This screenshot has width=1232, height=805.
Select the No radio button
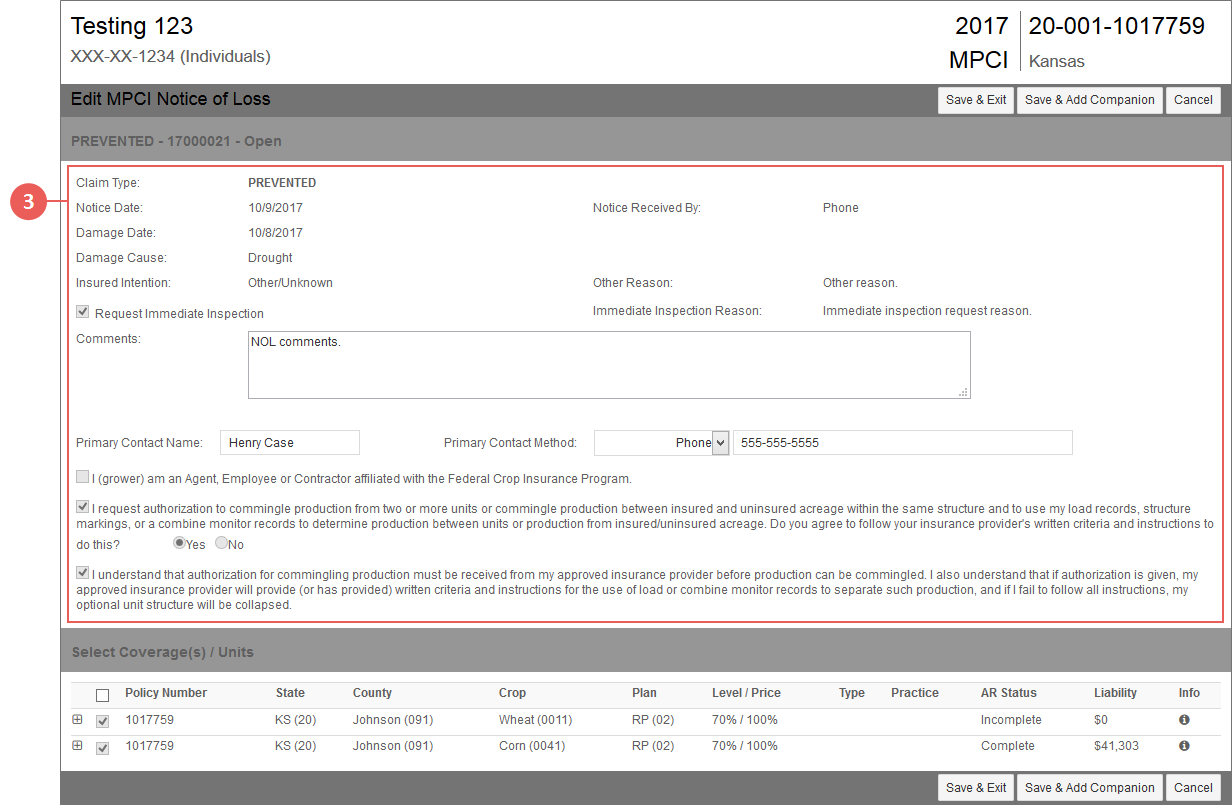pos(221,543)
